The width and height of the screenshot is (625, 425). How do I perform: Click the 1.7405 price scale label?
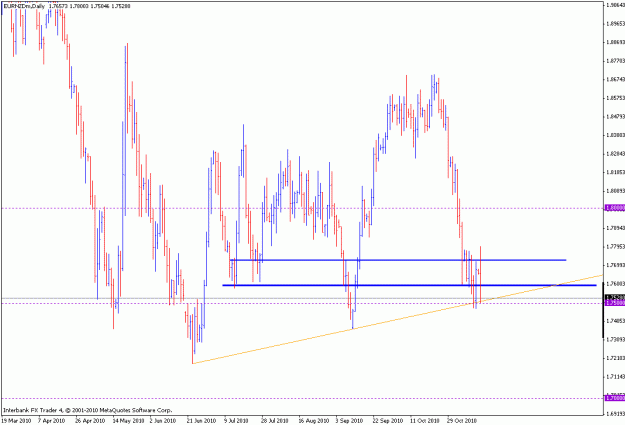click(615, 321)
